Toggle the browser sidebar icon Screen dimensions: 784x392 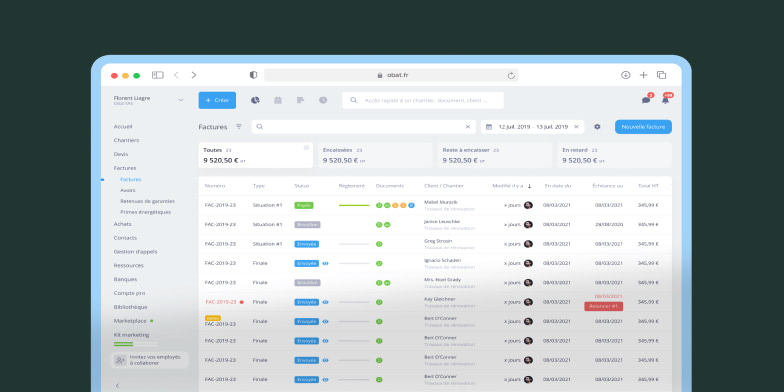click(x=158, y=75)
